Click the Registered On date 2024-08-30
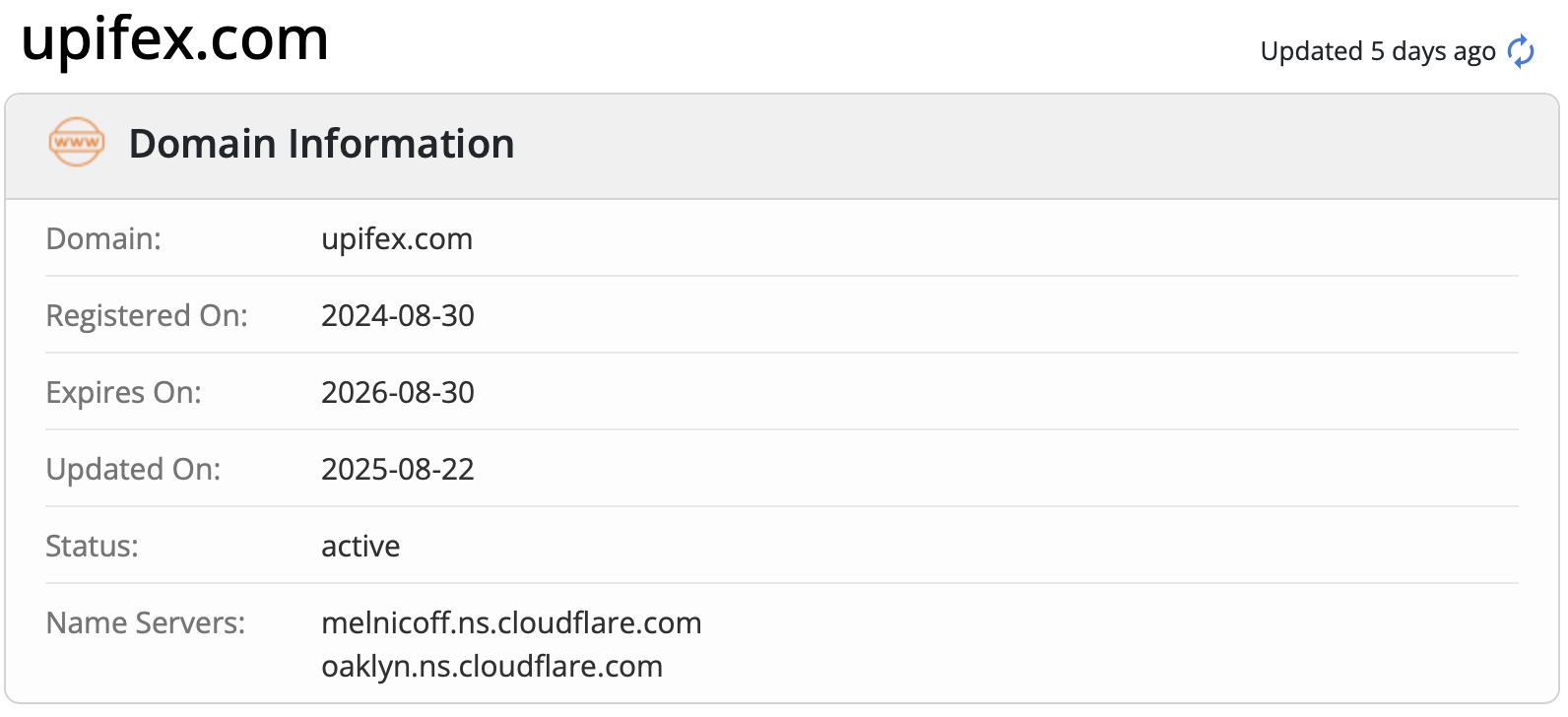1568x717 pixels. coord(398,315)
